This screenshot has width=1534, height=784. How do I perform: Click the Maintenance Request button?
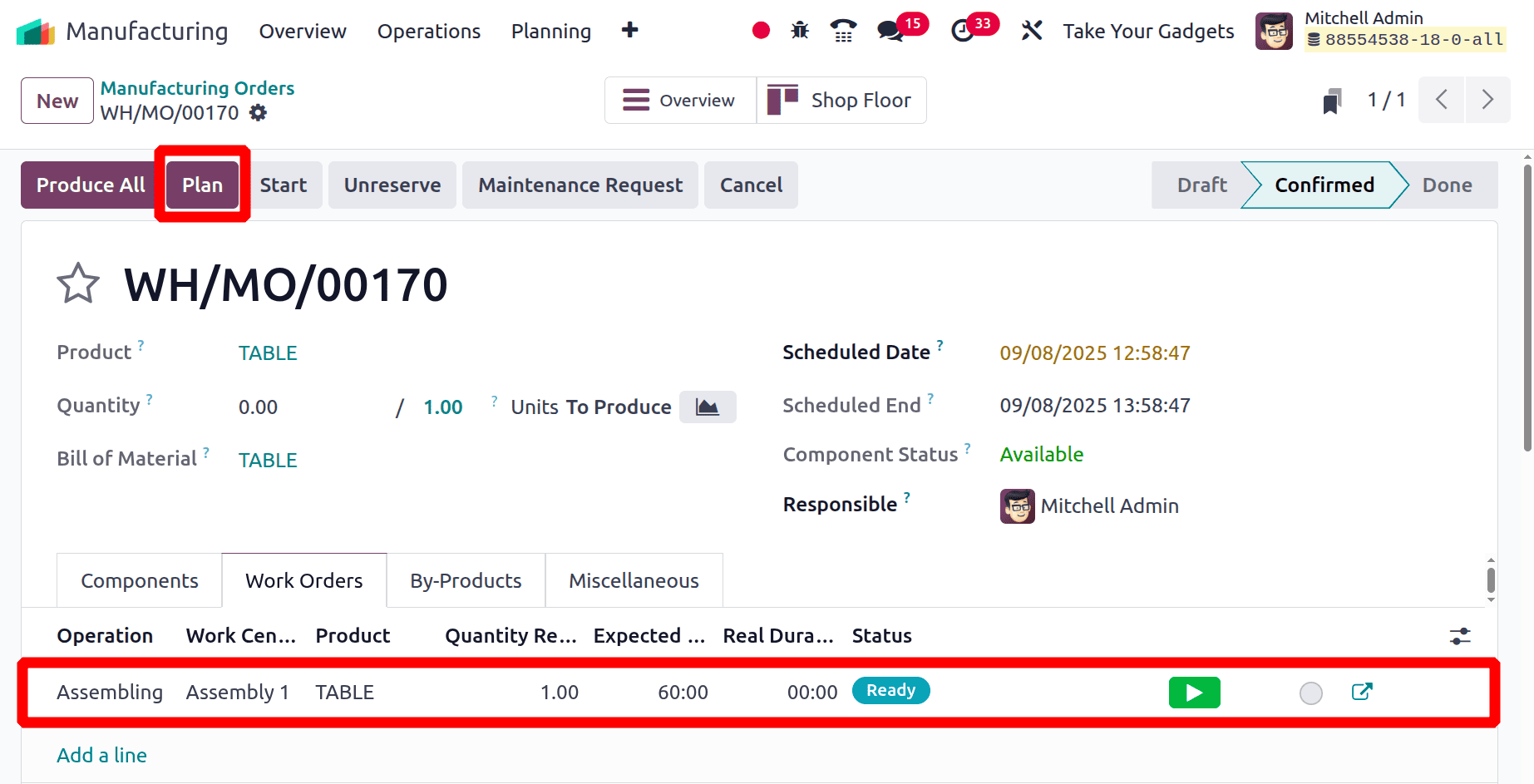pyautogui.click(x=580, y=185)
